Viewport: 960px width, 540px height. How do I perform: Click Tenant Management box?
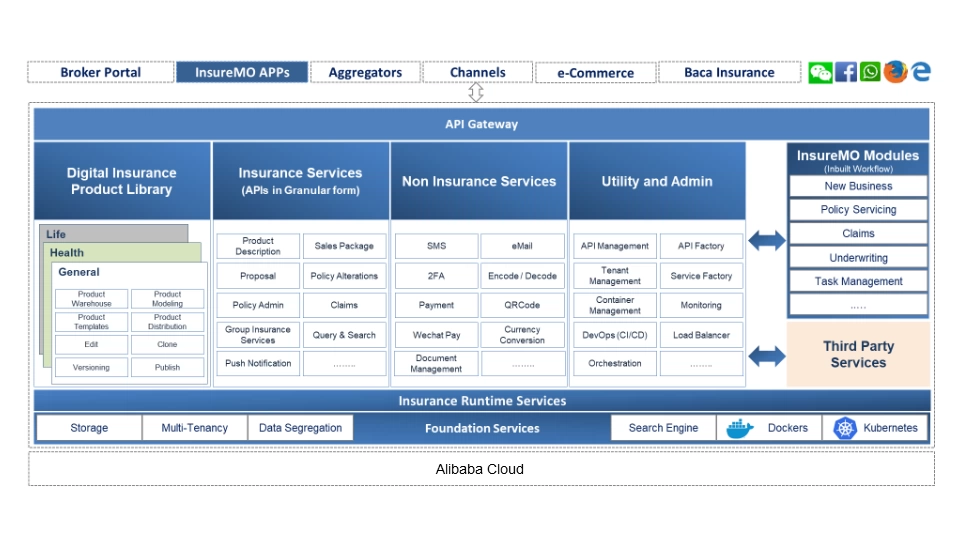(x=615, y=276)
